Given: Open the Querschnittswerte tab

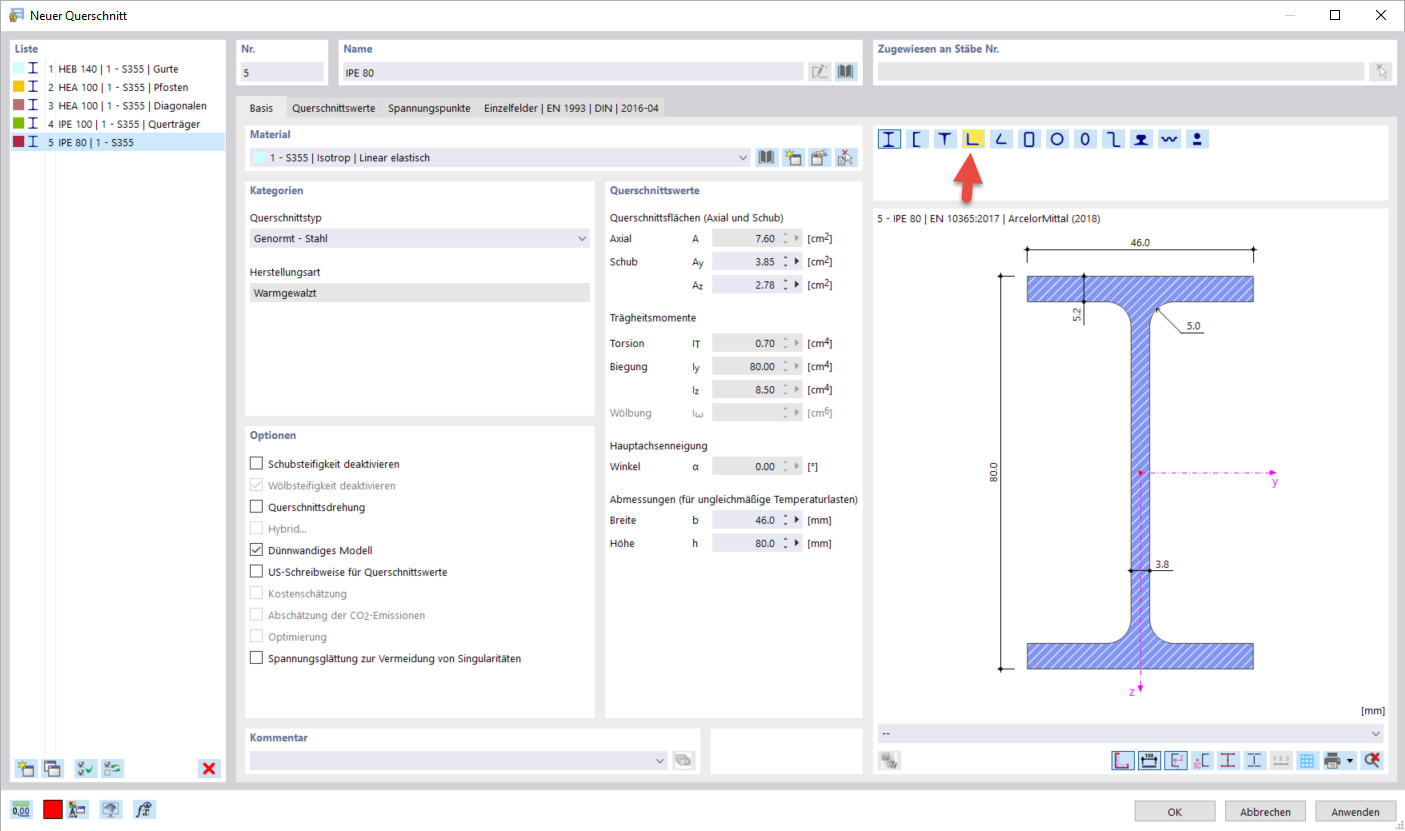Looking at the screenshot, I should click(x=333, y=108).
